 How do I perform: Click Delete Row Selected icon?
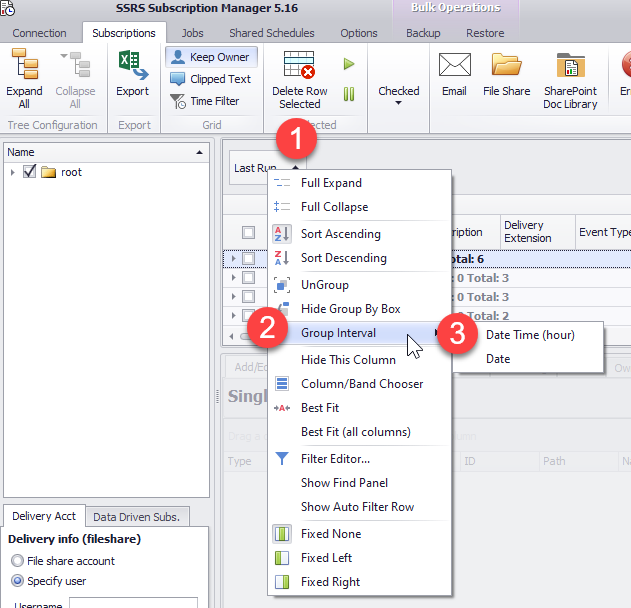299,64
